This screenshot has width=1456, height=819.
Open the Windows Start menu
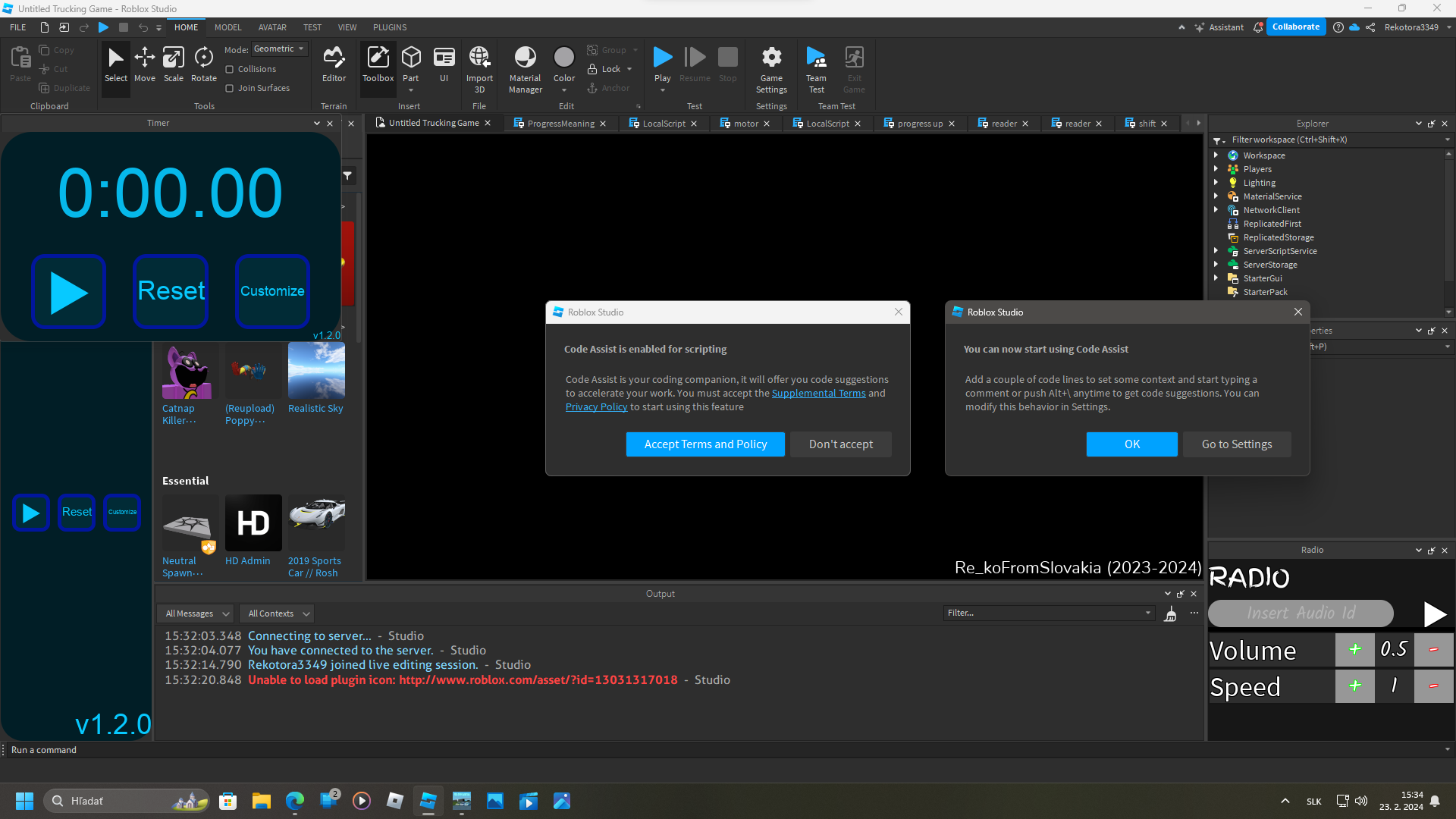pyautogui.click(x=24, y=801)
